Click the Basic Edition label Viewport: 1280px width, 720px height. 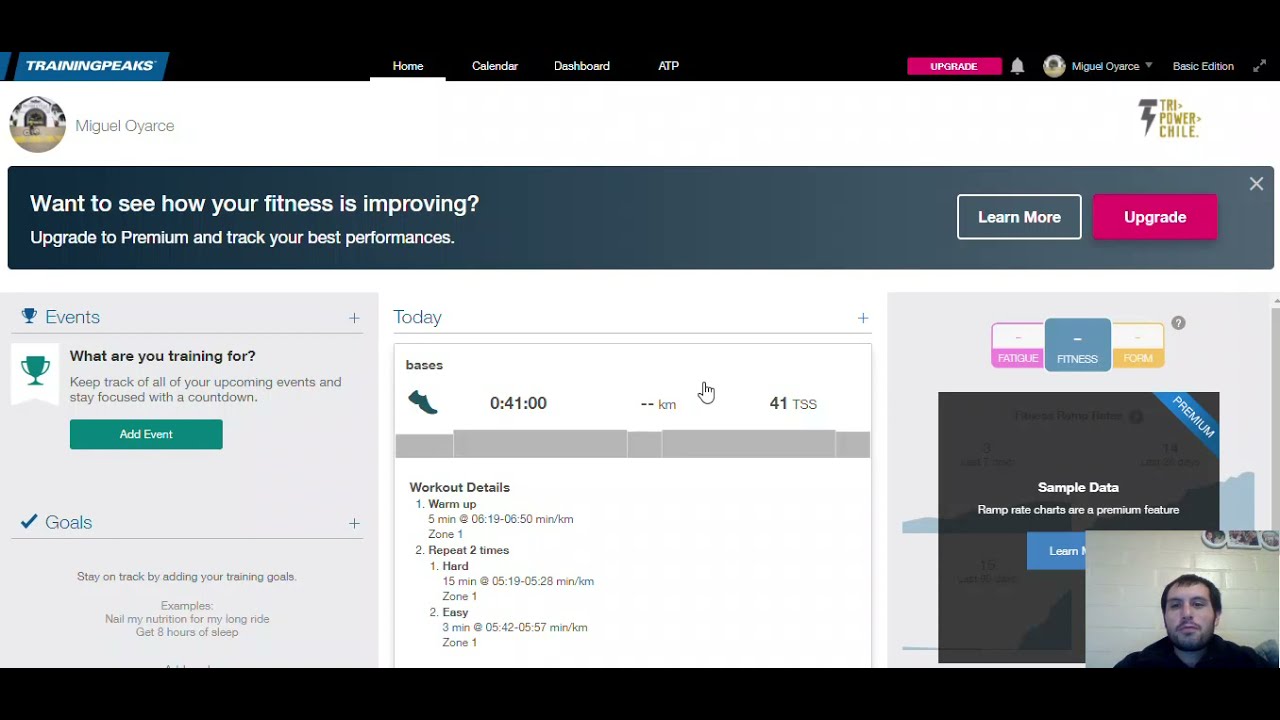pos(1203,66)
